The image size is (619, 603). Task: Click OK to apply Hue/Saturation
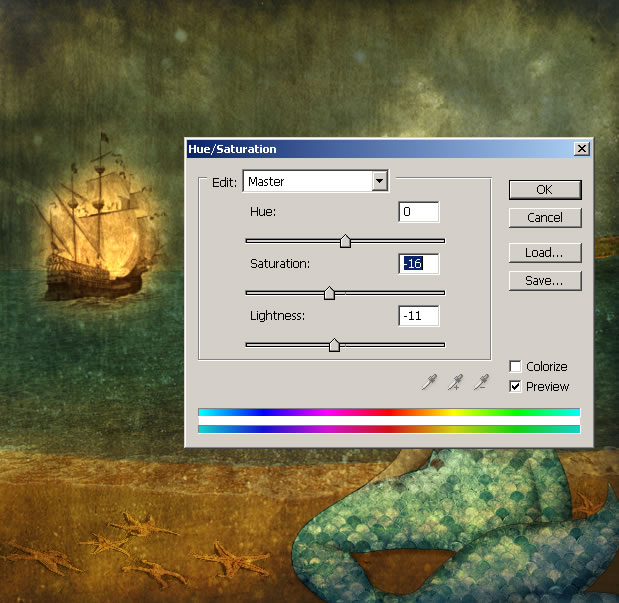[545, 190]
